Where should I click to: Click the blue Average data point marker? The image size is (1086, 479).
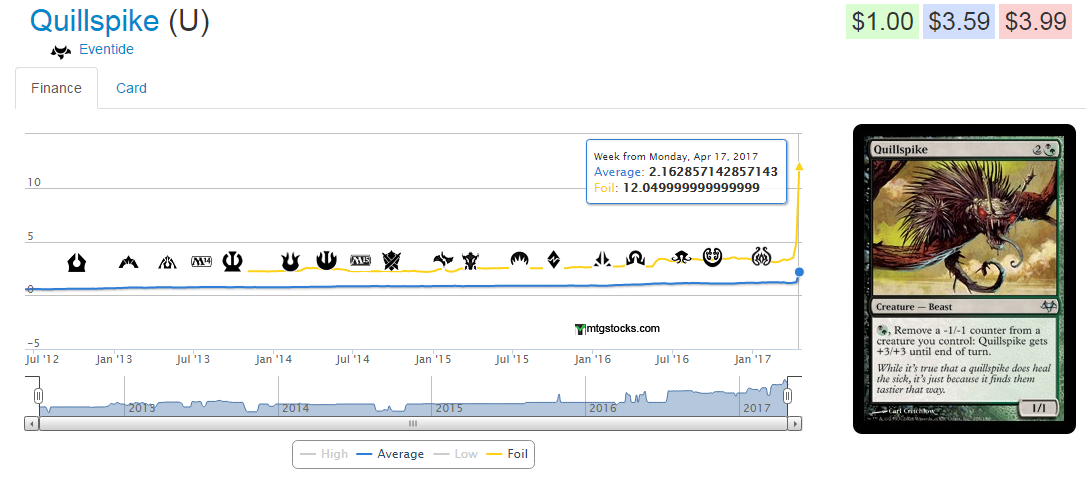[x=799, y=272]
